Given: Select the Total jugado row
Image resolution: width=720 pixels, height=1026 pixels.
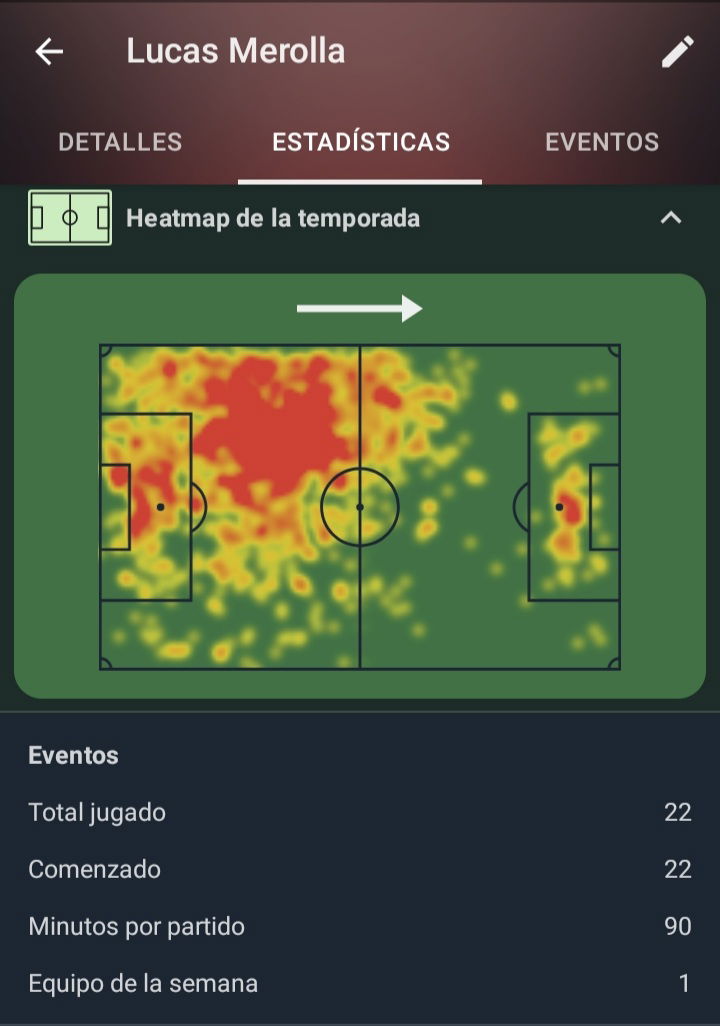Looking at the screenshot, I should coord(360,812).
